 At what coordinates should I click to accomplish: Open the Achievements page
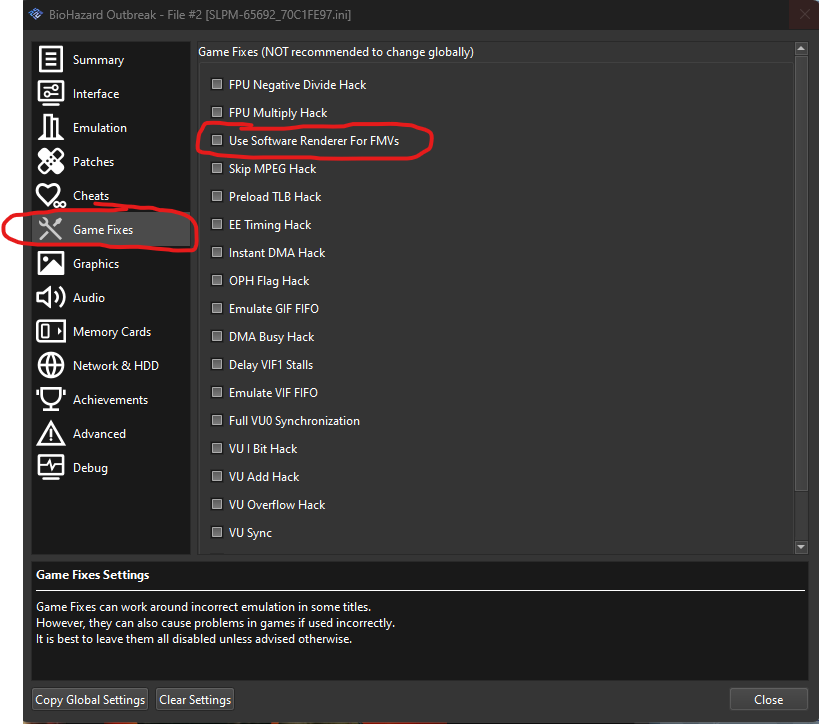click(110, 400)
